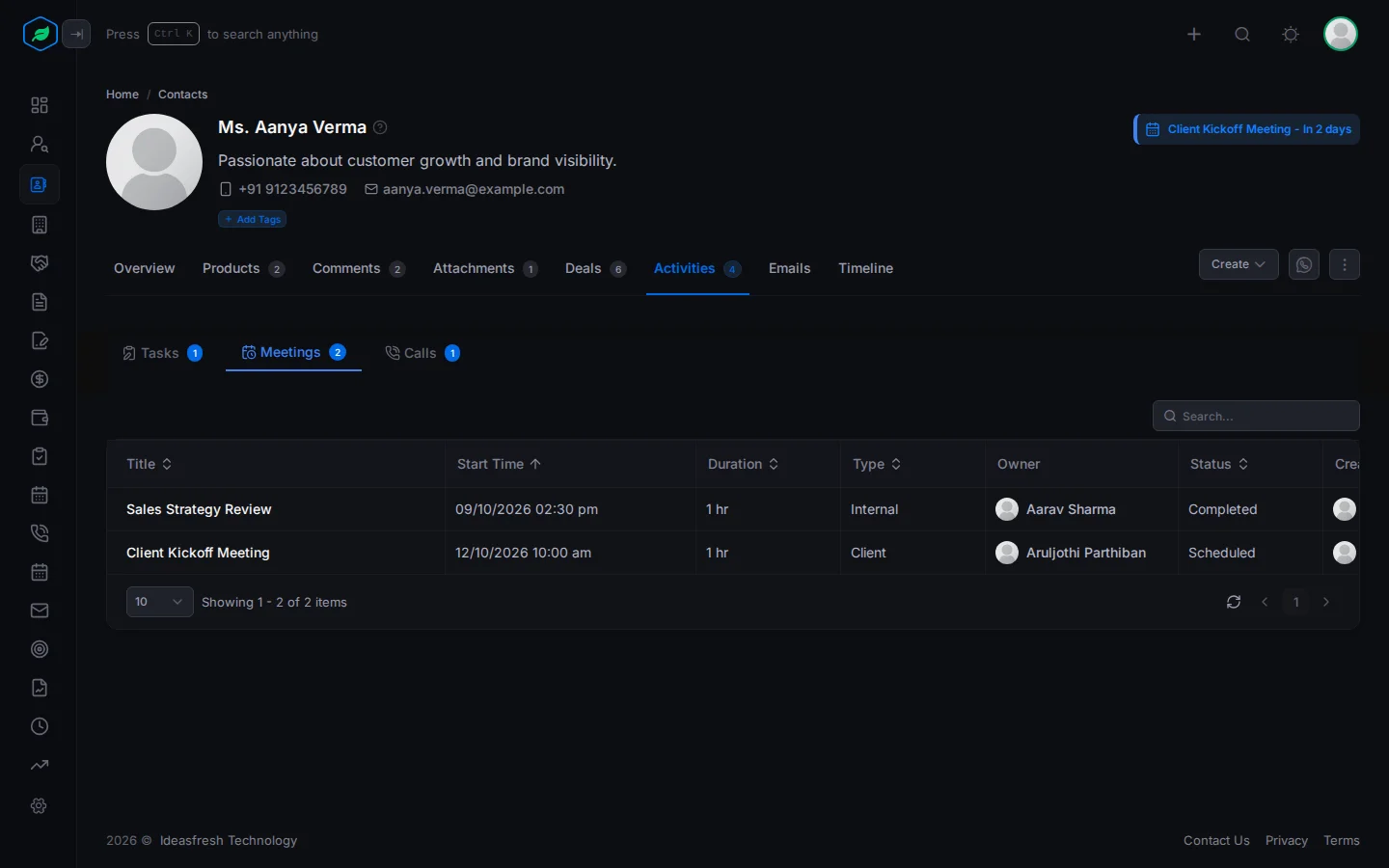Click the WhatsApp icon button
Viewport: 1389px width, 868px height.
click(1304, 264)
